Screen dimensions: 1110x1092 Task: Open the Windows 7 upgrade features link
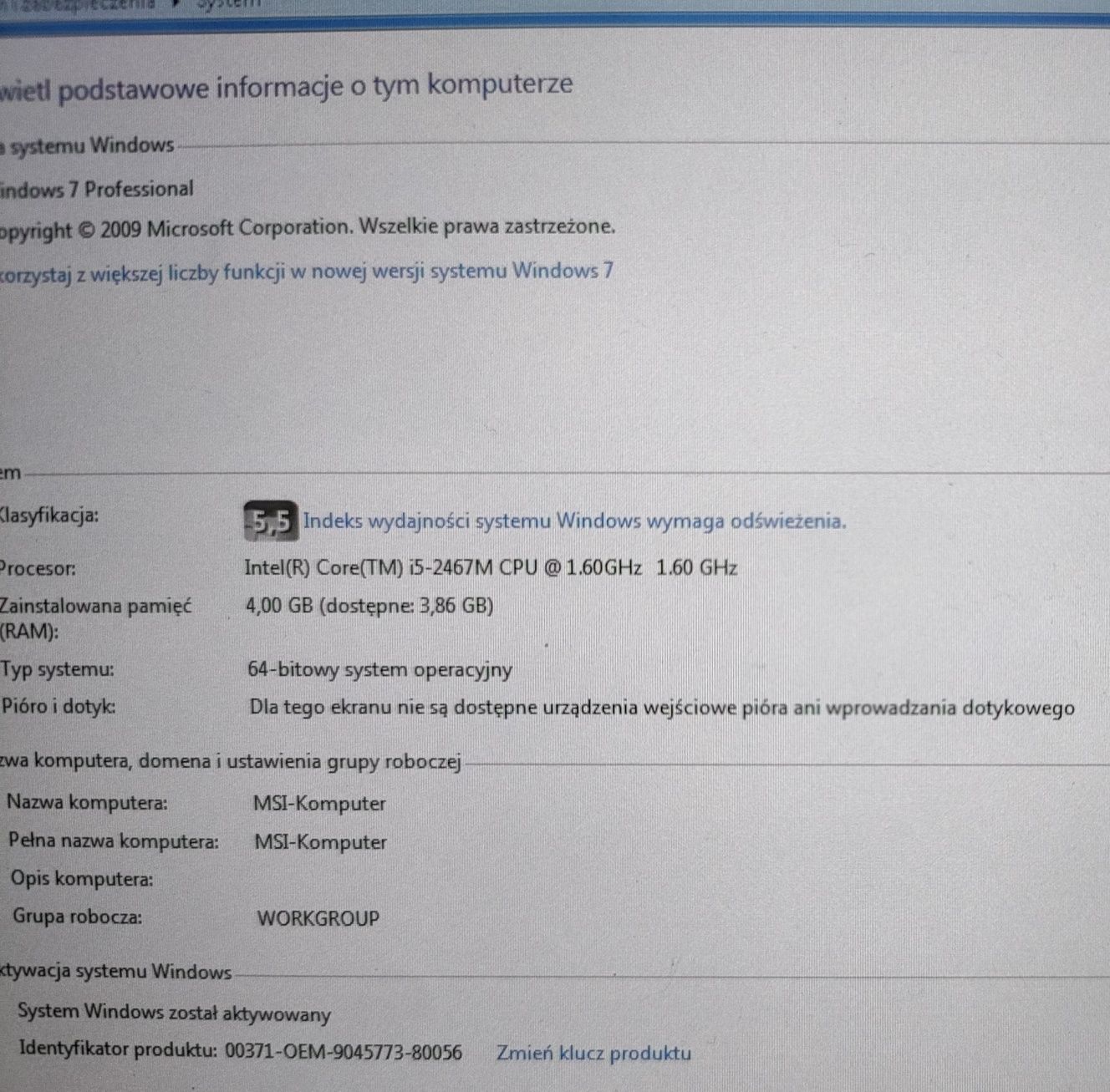(307, 272)
